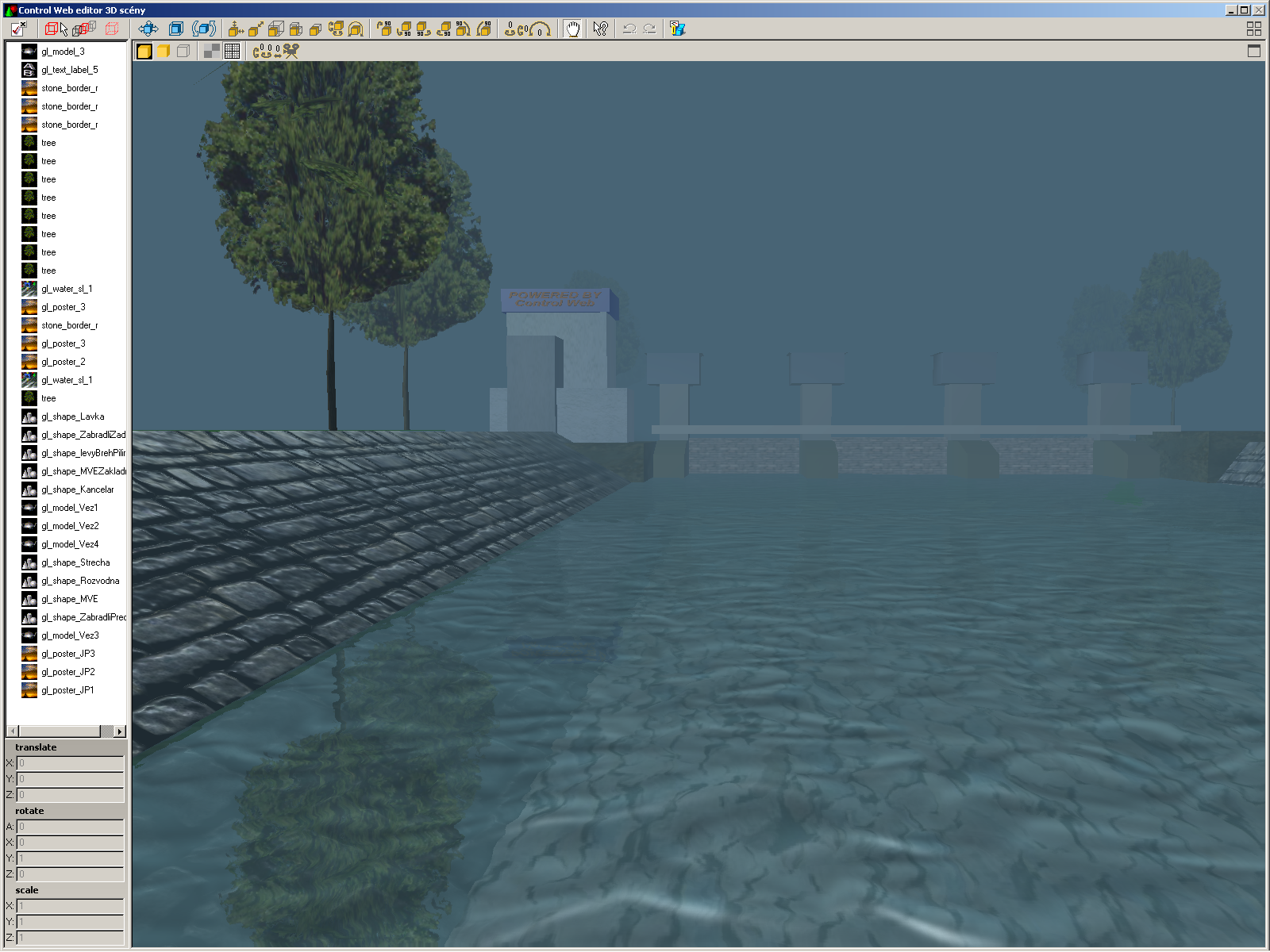Viewport: 1270px width, 952px height.
Task: Click the movie camera icon
Action: pos(291,52)
